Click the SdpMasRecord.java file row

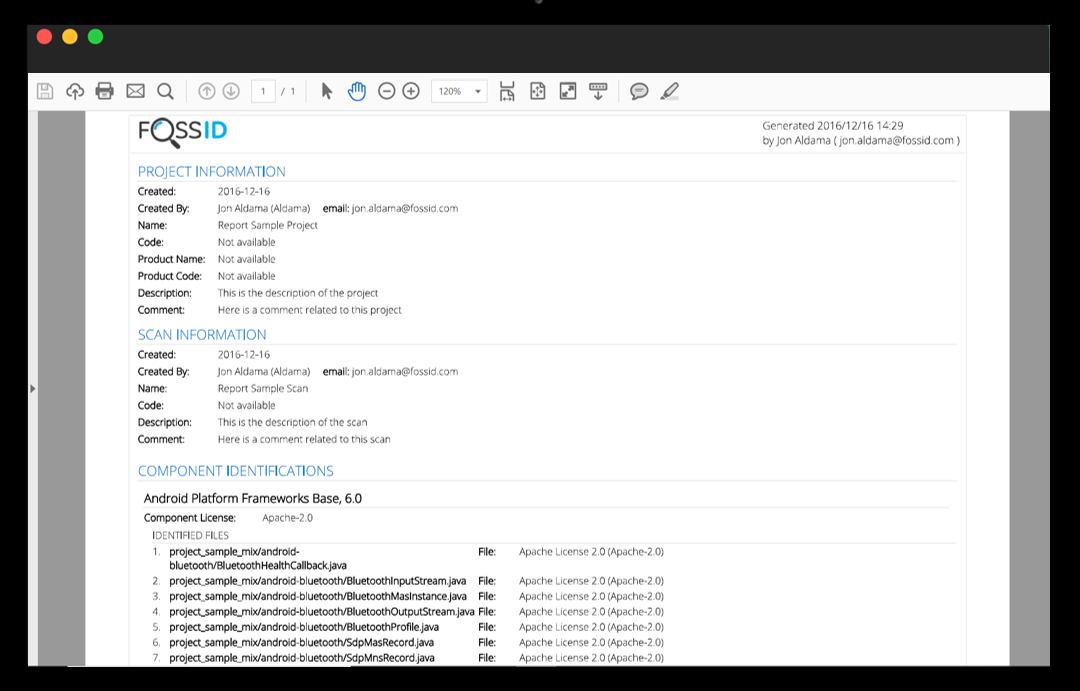point(408,643)
